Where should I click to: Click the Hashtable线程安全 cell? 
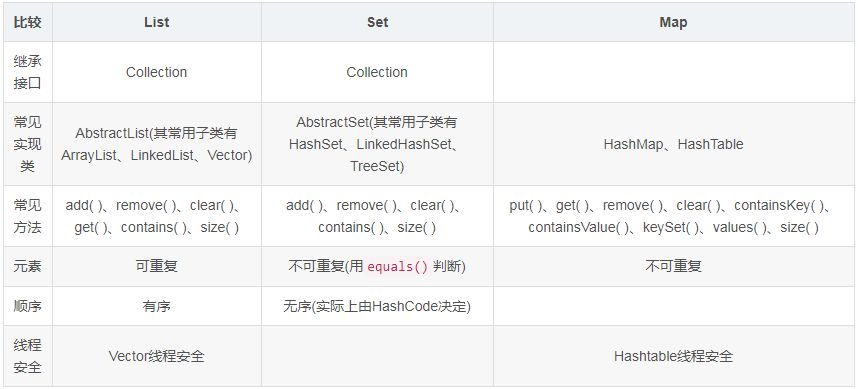coord(673,356)
